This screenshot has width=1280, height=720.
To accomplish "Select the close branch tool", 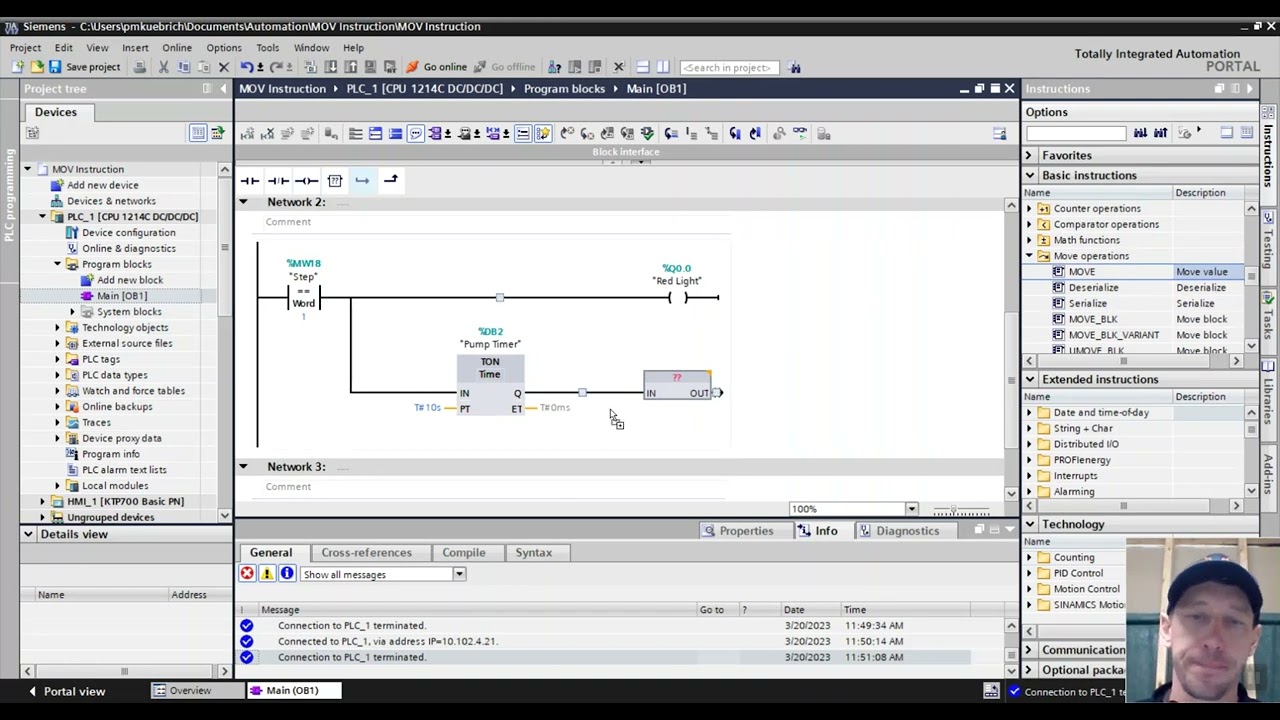I will point(390,181).
